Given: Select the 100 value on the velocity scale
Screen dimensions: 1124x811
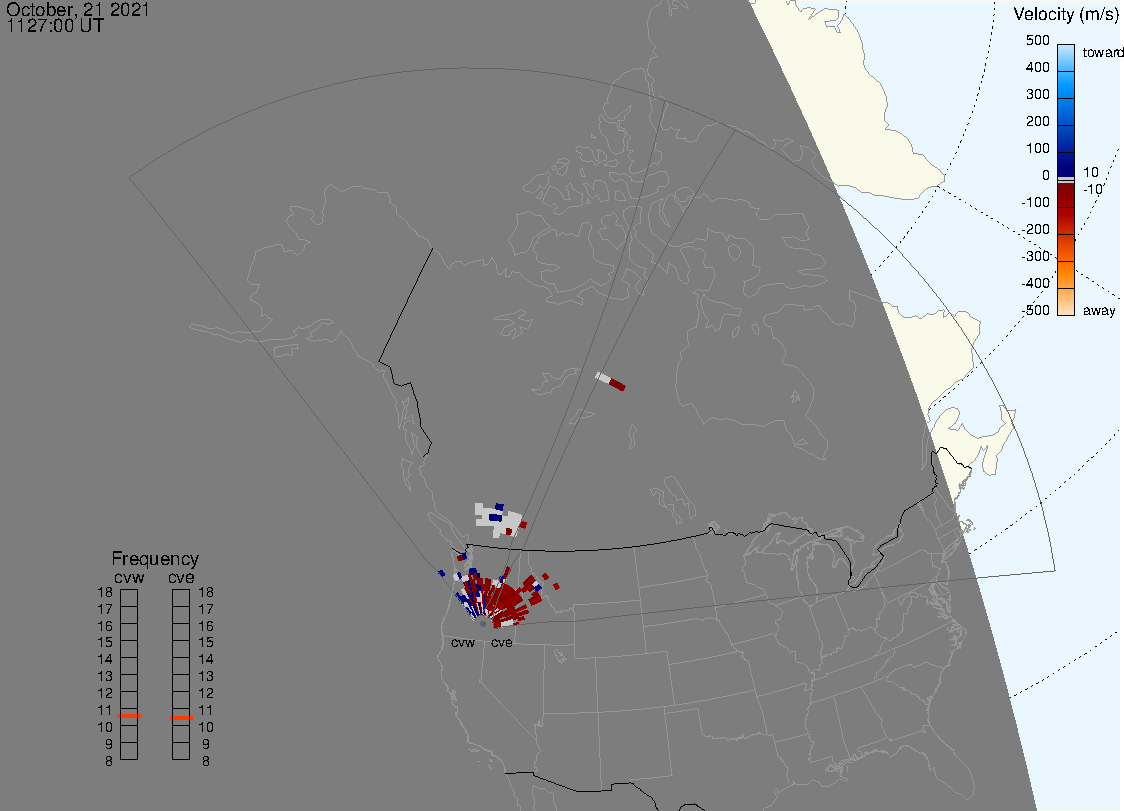Looking at the screenshot, I should point(1037,148).
